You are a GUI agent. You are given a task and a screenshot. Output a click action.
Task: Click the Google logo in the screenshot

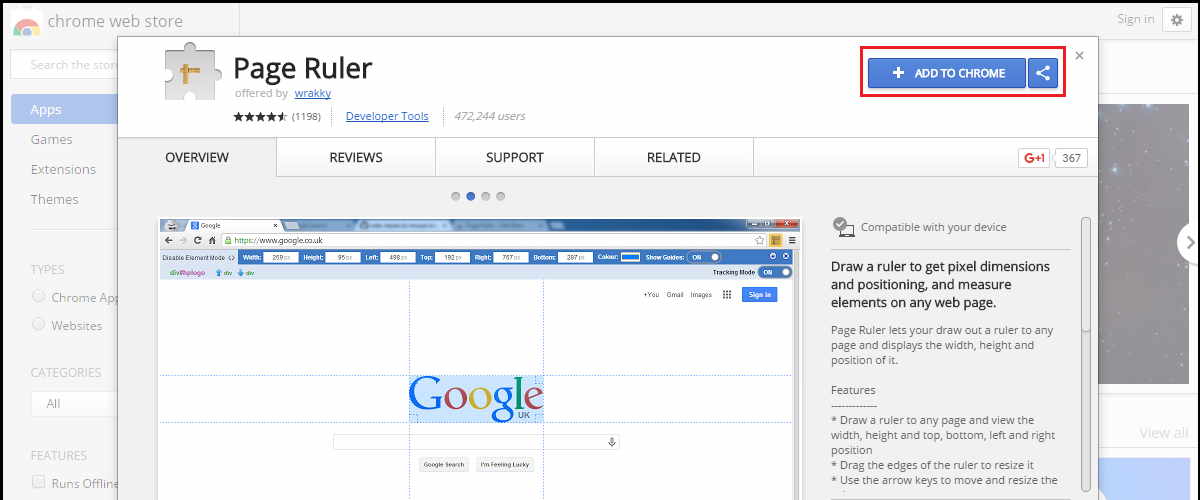click(x=476, y=397)
